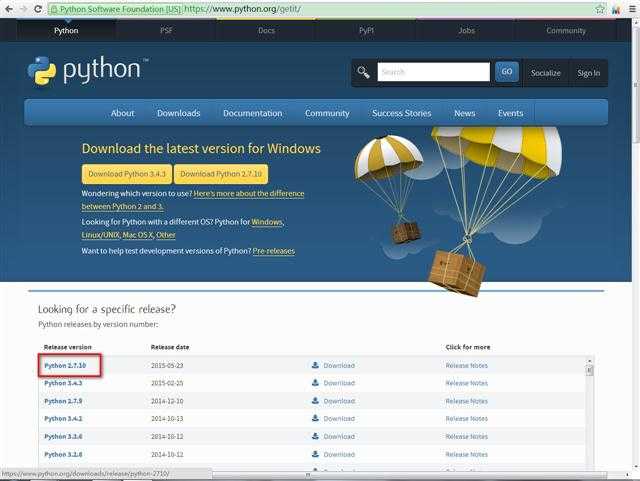Open the Chrome hamburger menu
The height and width of the screenshot is (481, 640).
pyautogui.click(x=632, y=9)
